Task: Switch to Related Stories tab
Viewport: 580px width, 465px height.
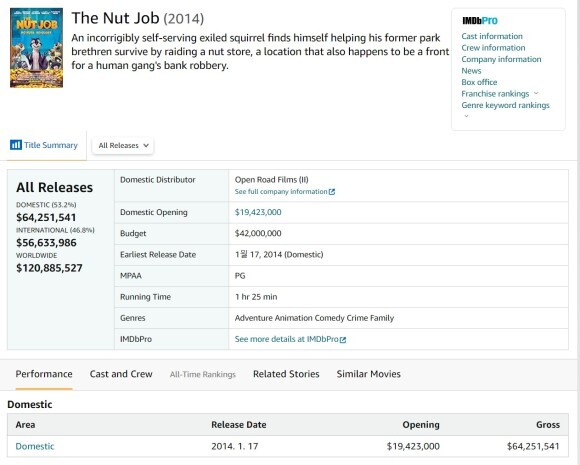Action: point(286,374)
